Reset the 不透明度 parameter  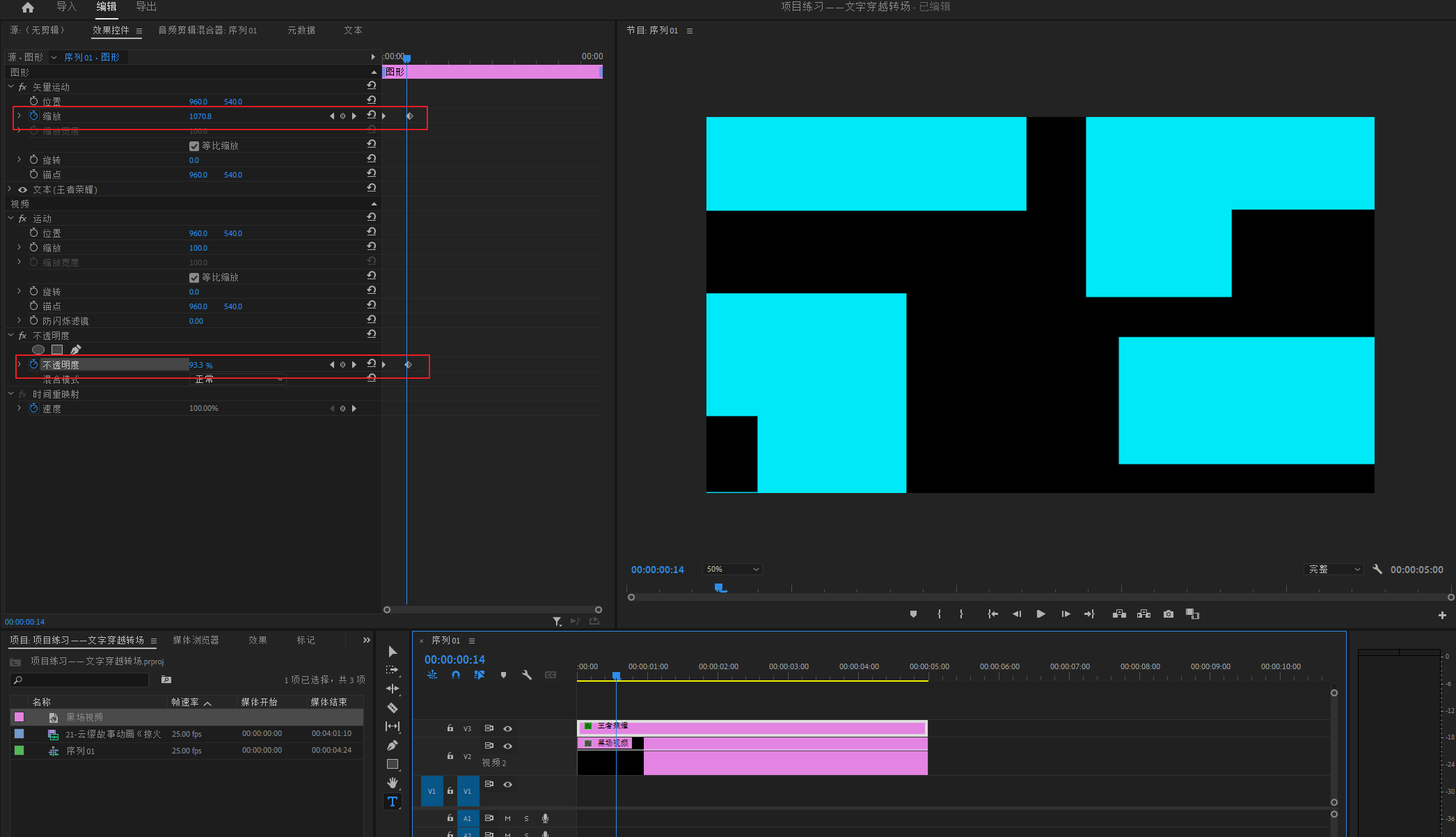pos(372,363)
